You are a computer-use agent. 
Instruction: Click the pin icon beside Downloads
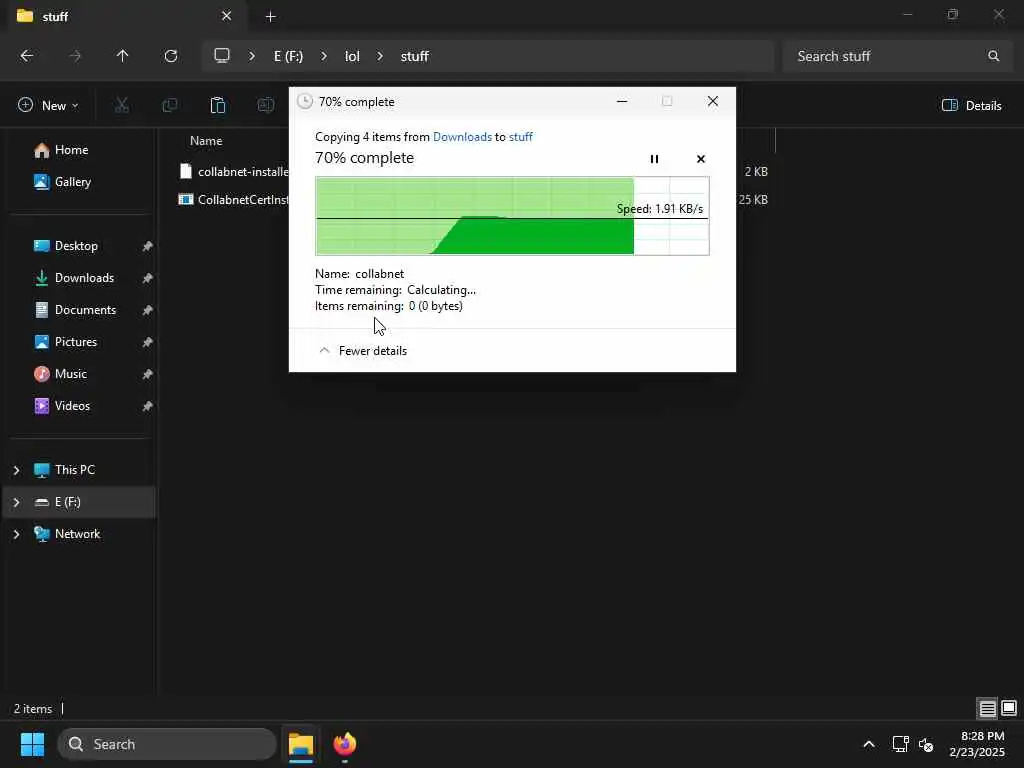[147, 278]
